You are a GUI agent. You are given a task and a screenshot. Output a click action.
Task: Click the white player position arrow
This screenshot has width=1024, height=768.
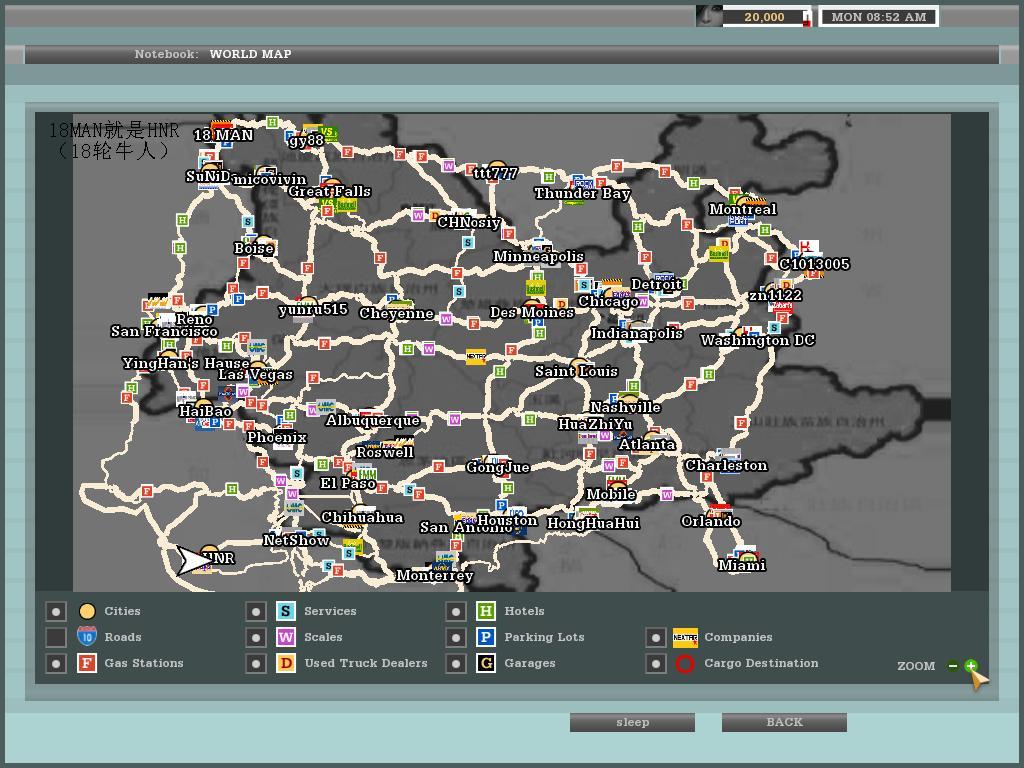tap(191, 560)
